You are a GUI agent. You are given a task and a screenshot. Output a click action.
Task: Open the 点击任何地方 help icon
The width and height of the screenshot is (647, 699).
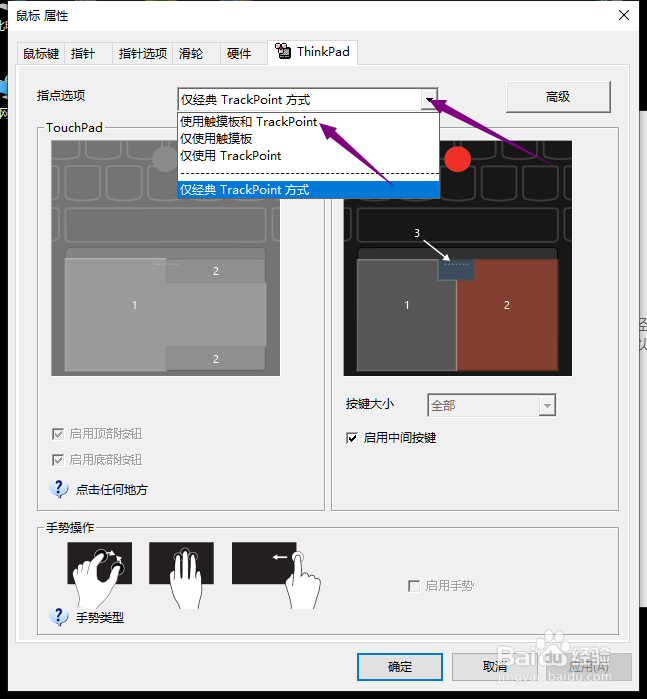(x=58, y=489)
